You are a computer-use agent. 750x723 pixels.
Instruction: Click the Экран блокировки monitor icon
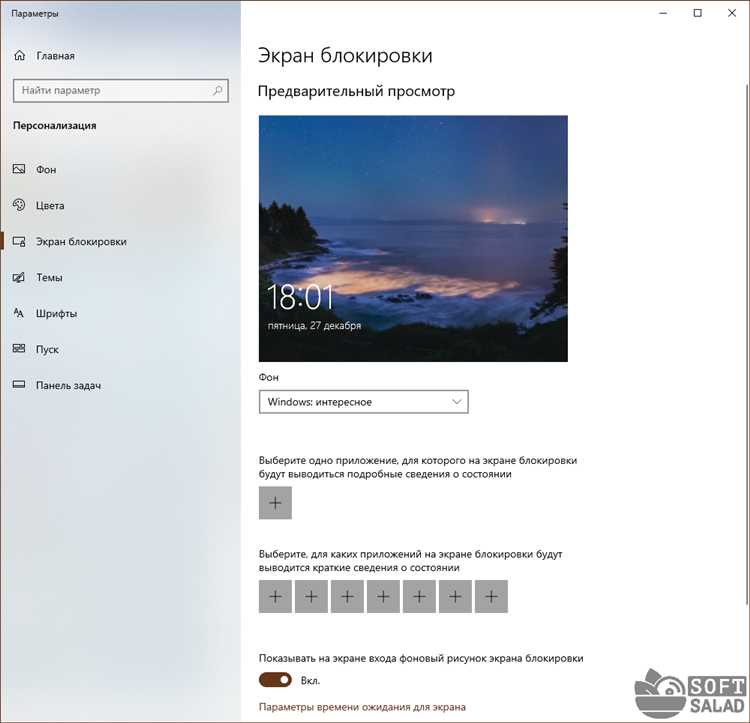pos(19,241)
